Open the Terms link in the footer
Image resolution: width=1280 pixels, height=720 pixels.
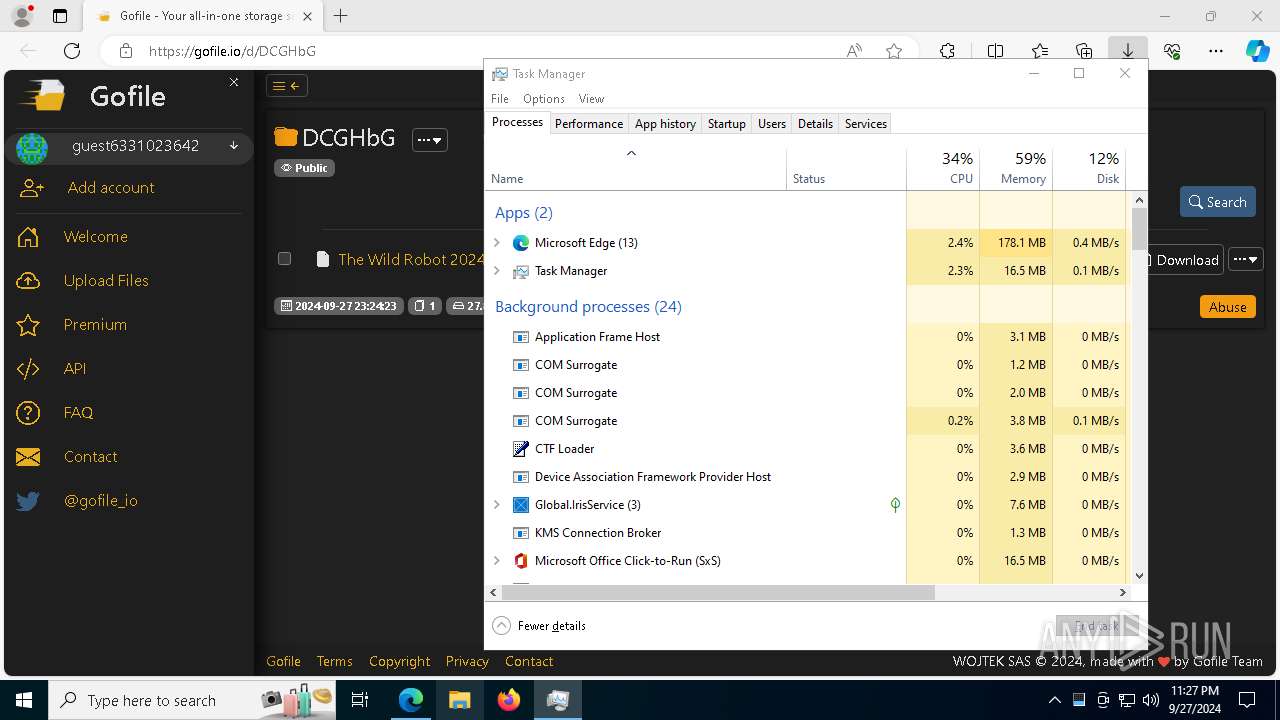(334, 661)
